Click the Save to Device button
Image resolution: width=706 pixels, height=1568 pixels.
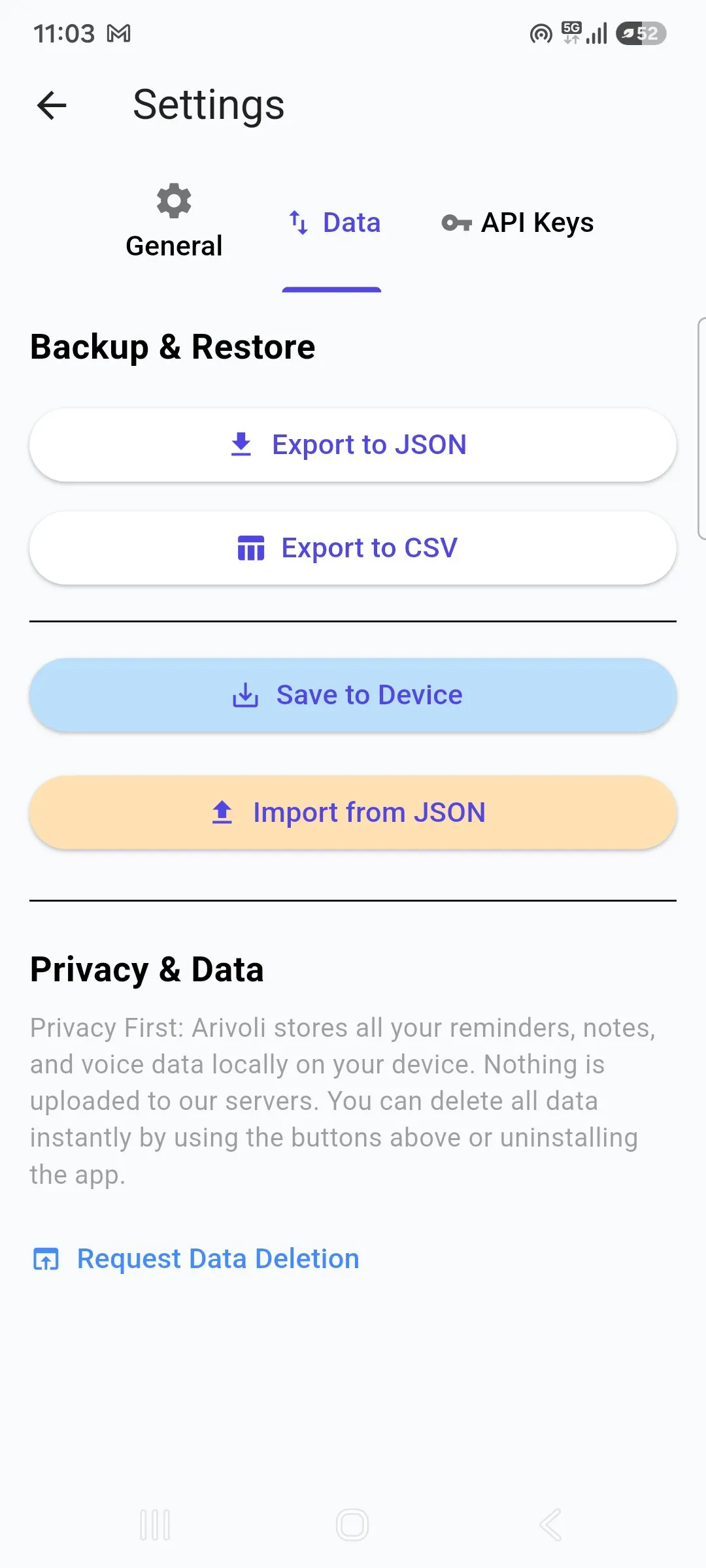pos(353,695)
